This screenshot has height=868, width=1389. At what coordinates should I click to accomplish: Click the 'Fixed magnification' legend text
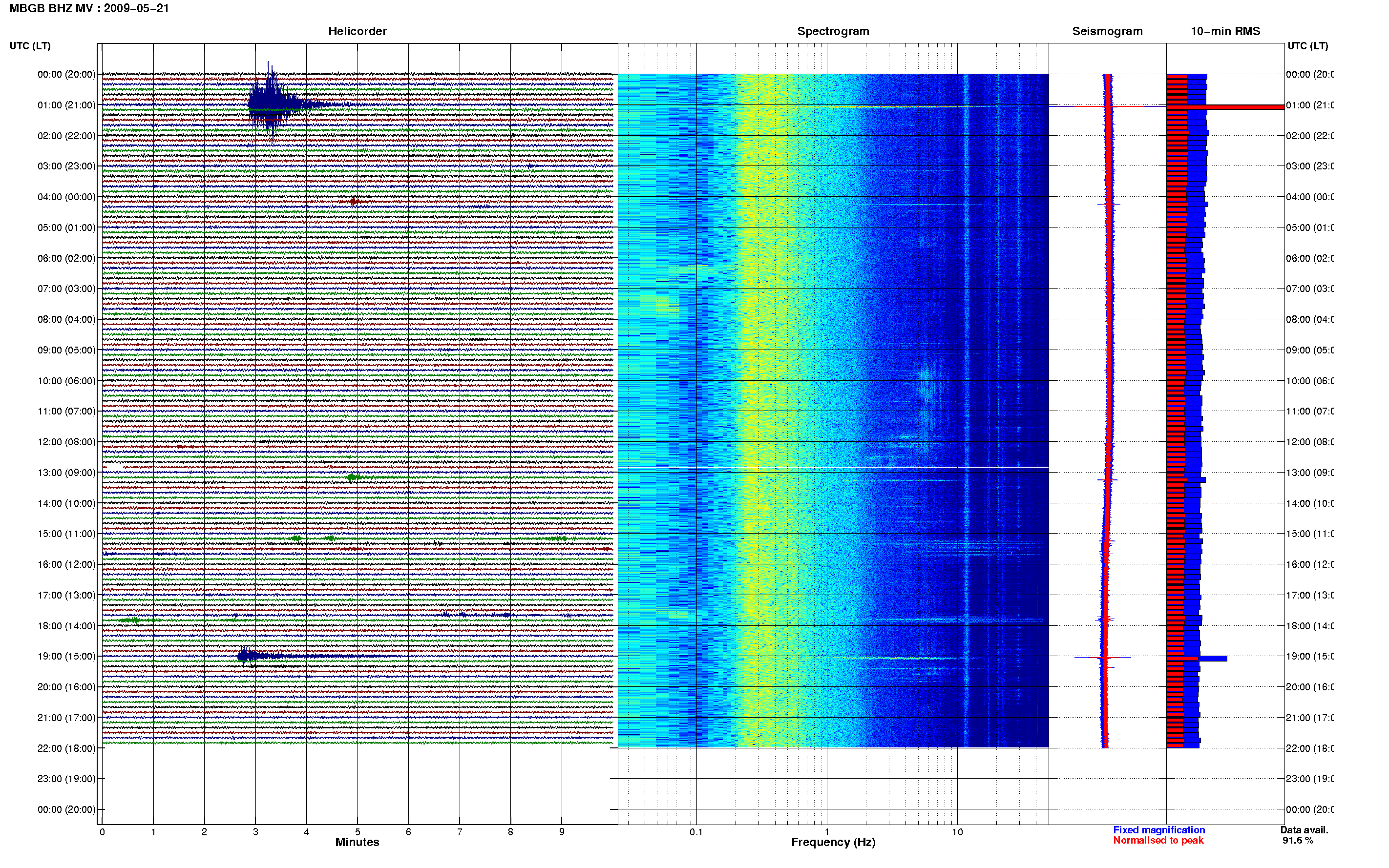click(x=1159, y=830)
